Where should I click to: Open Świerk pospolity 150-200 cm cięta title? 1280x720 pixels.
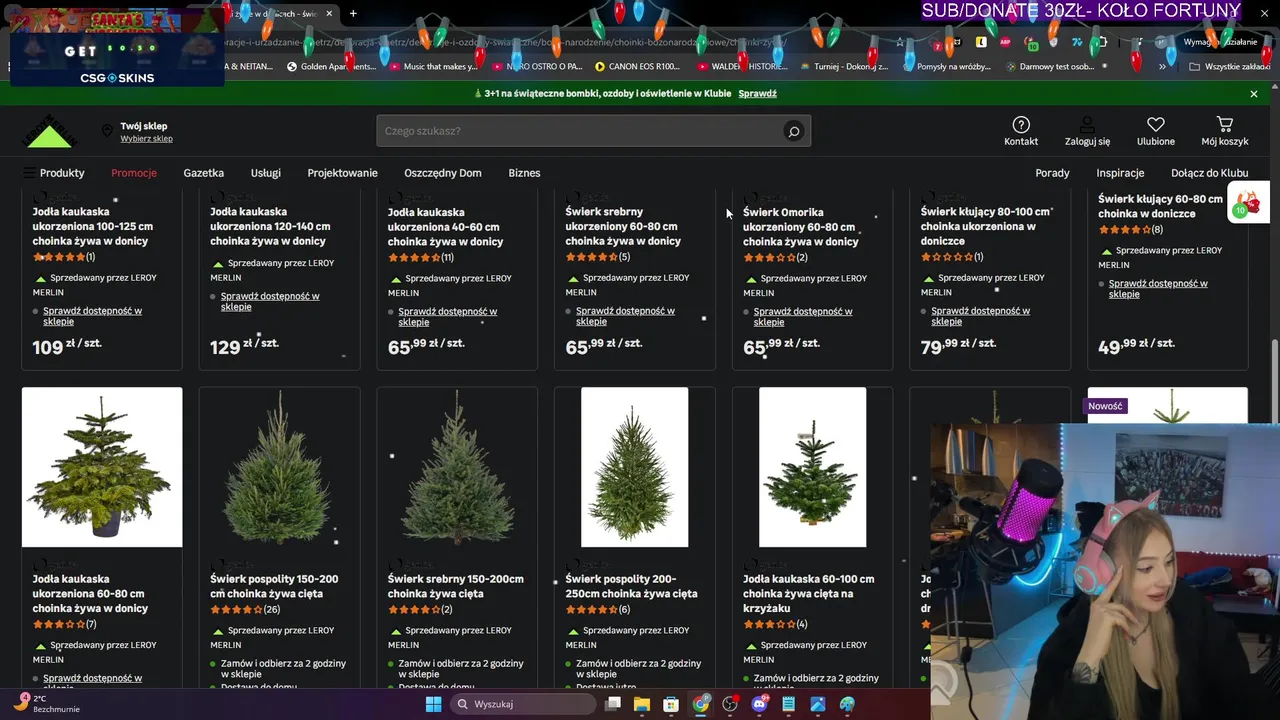[274, 586]
